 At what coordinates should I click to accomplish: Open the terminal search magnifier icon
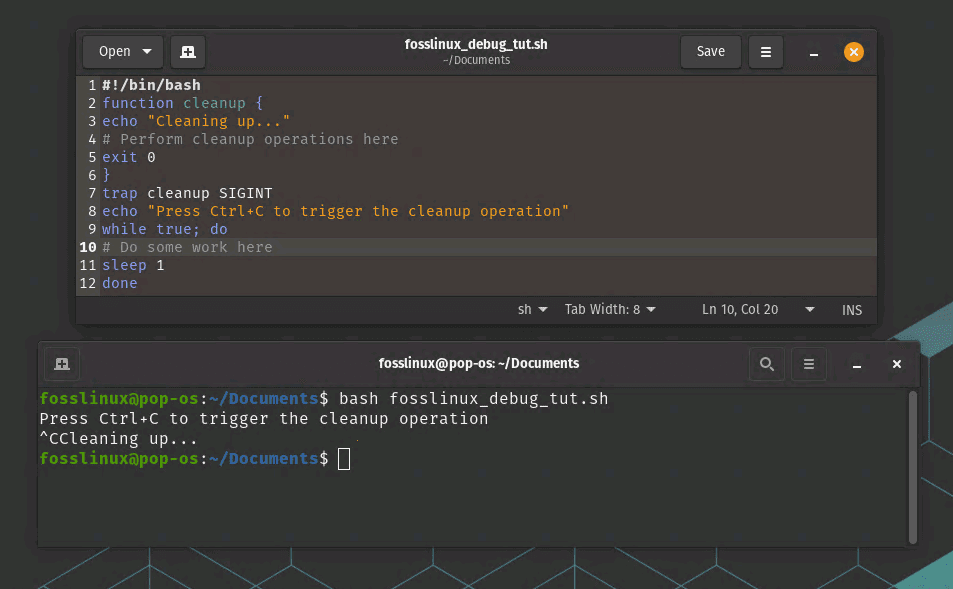click(767, 364)
